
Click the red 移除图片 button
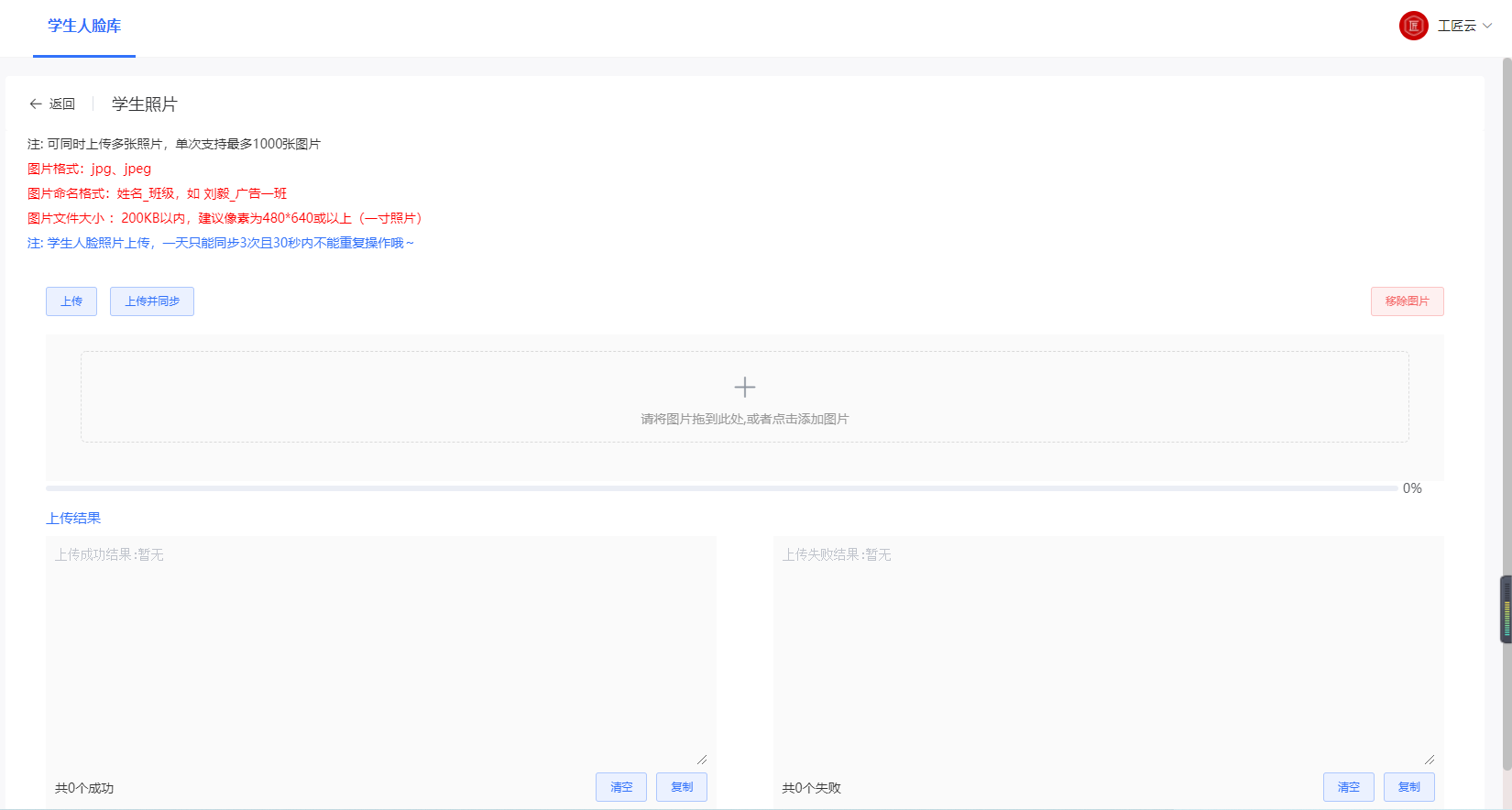[x=1407, y=301]
